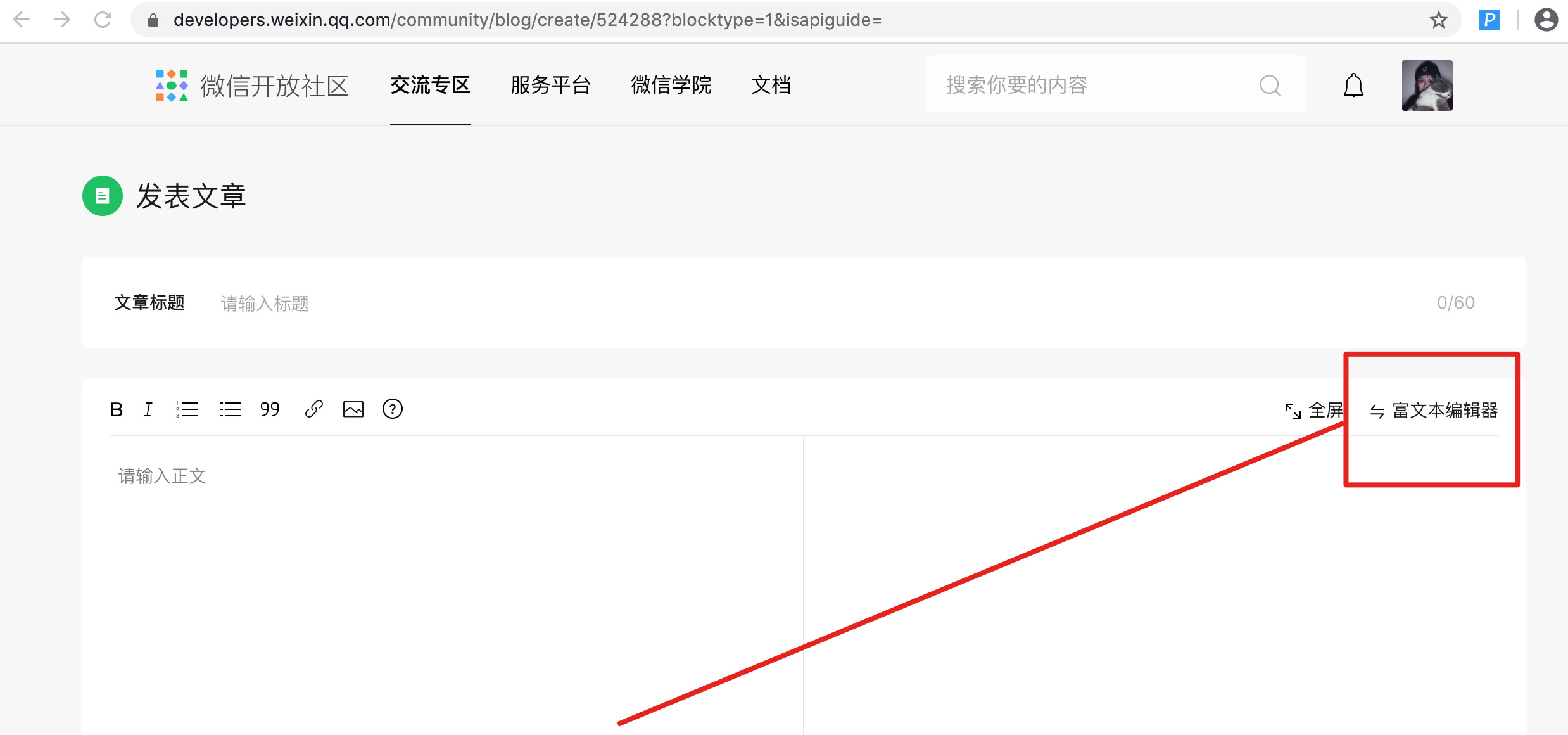
Task: Insert an unordered bullet list
Action: (x=230, y=409)
